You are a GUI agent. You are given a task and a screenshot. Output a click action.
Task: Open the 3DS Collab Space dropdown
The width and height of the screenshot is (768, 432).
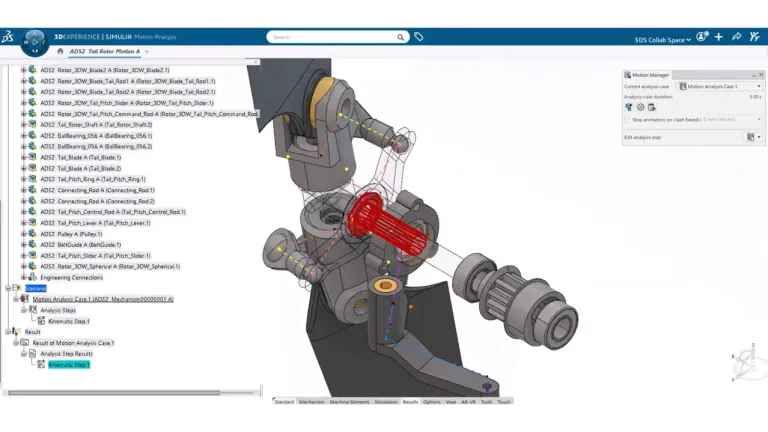tap(663, 40)
